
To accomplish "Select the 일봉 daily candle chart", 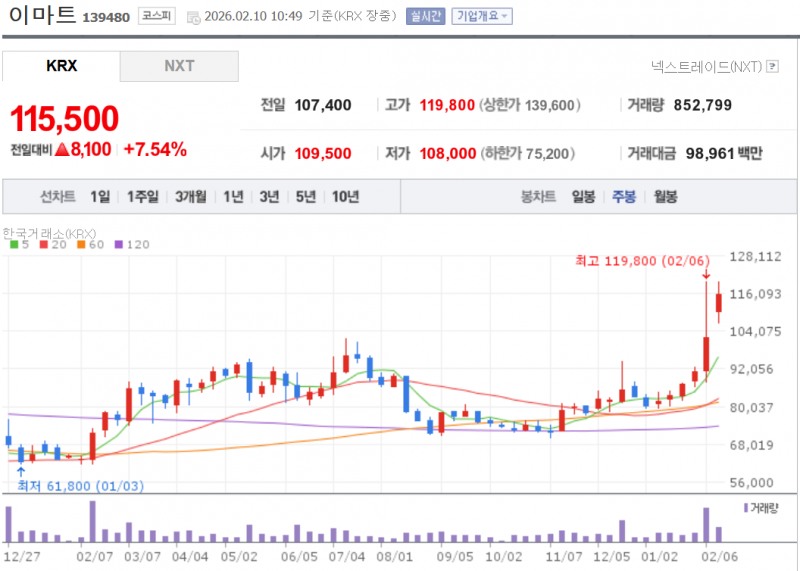I will tap(583, 196).
